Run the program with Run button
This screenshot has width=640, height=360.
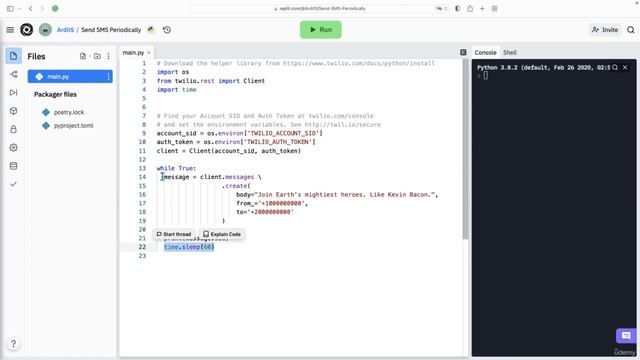click(x=321, y=30)
